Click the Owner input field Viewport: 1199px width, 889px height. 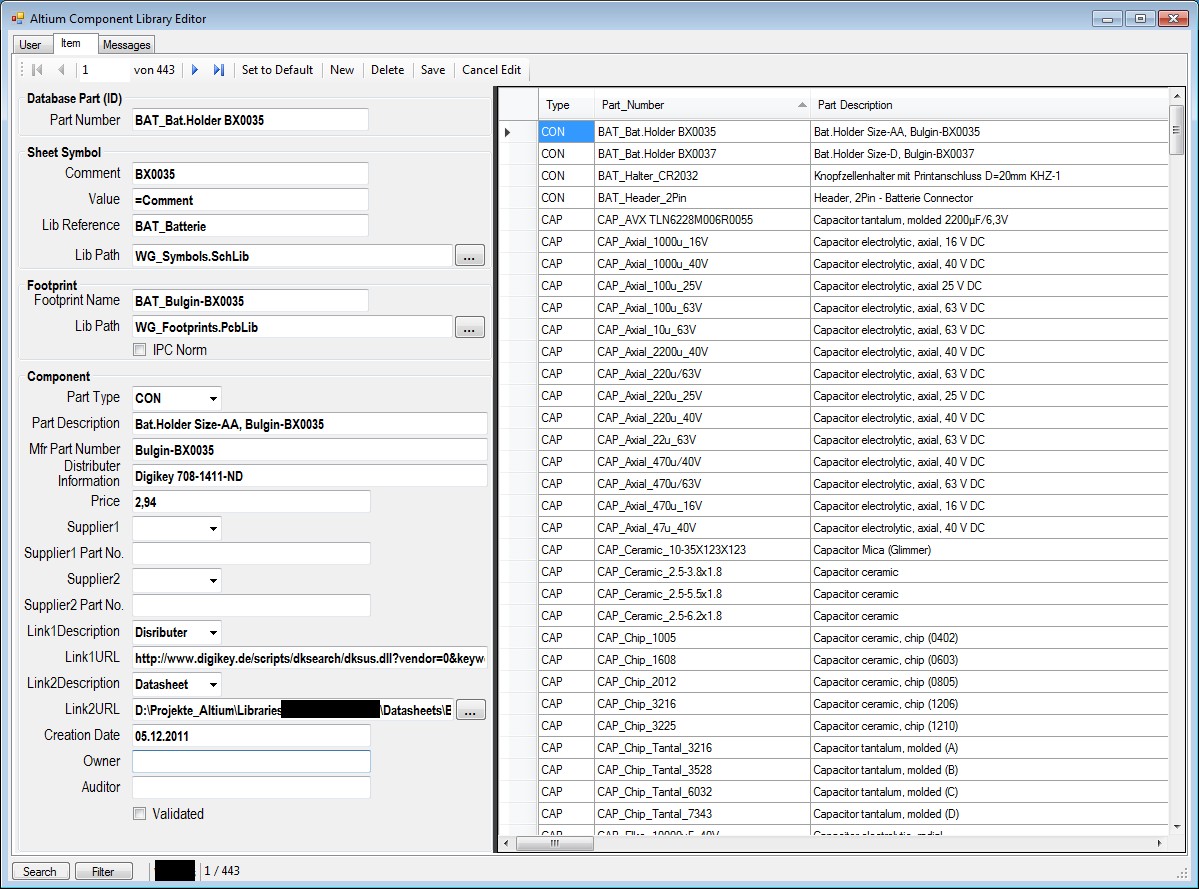point(251,761)
